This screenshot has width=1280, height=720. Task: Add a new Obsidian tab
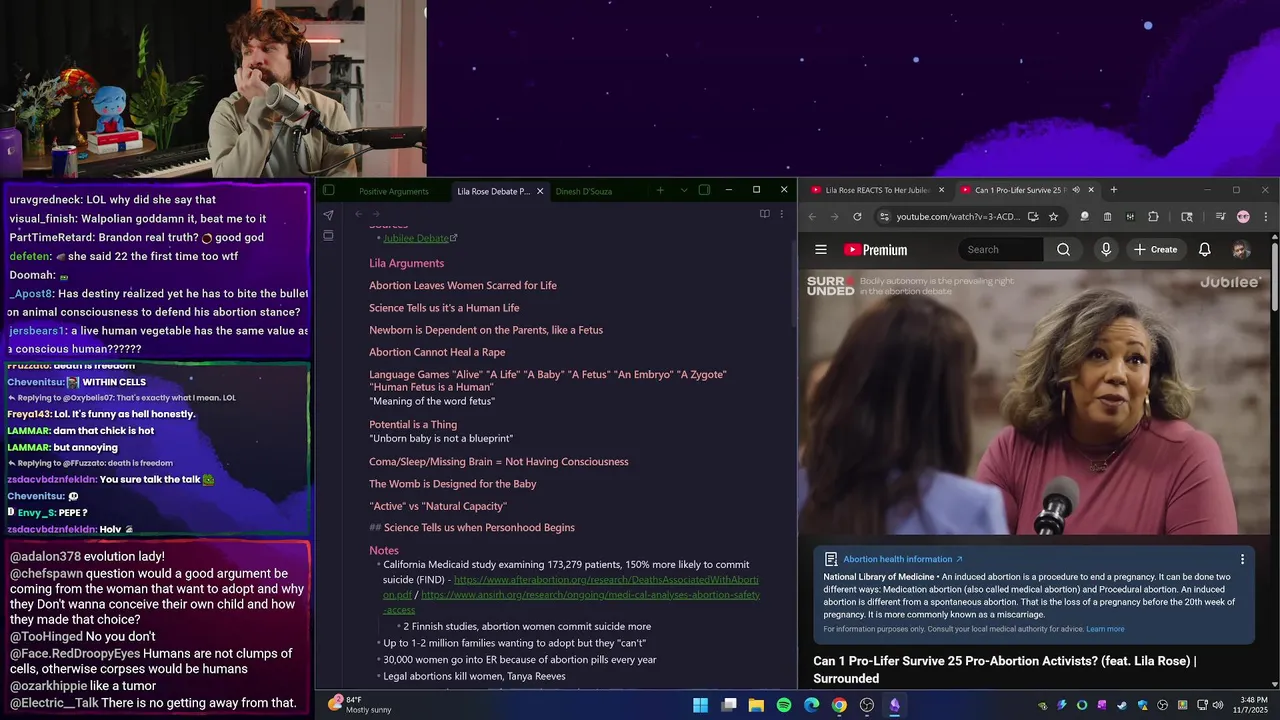[x=660, y=190]
